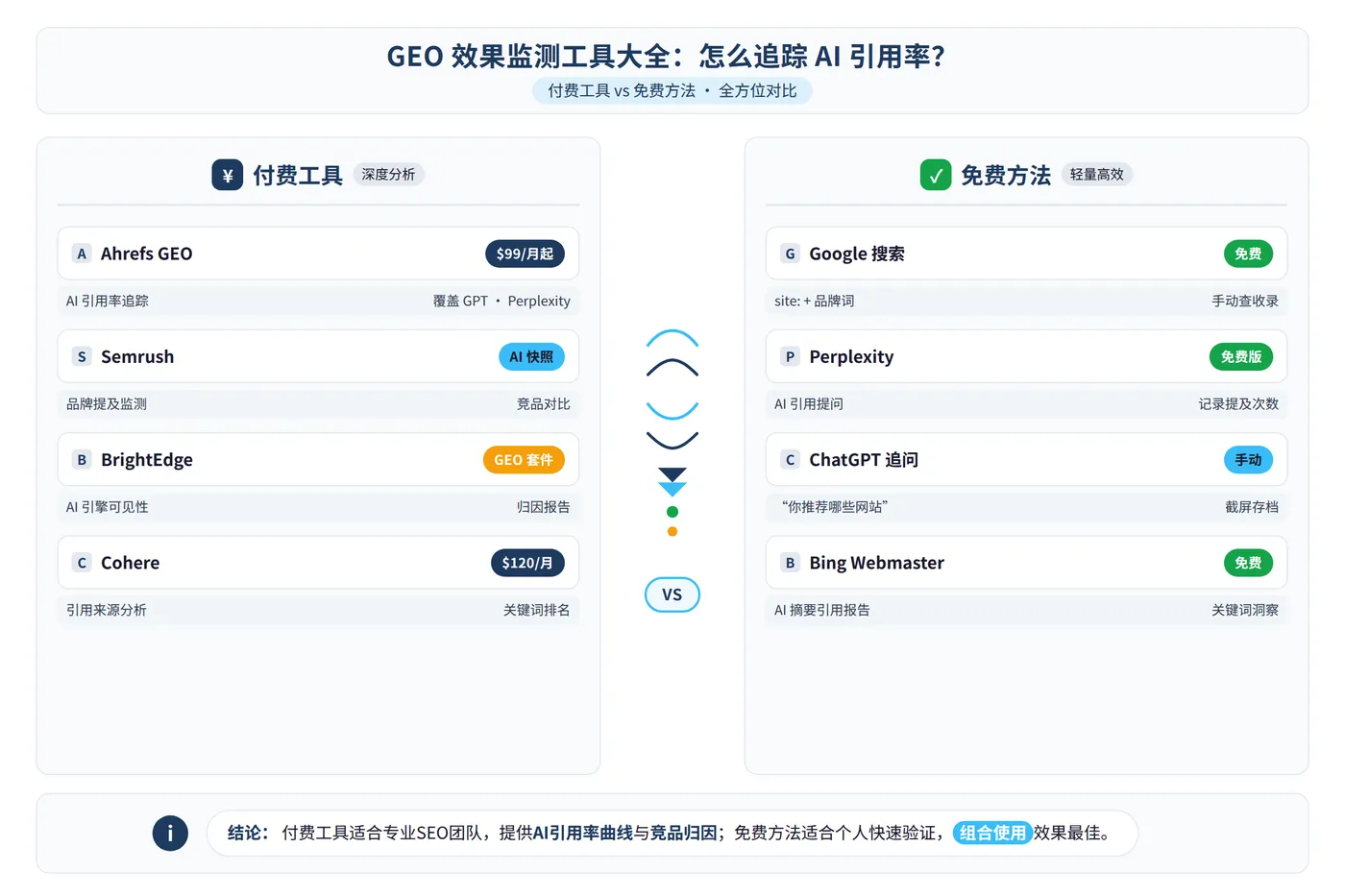Click the text 覆盖 GPT · Perplexity
Viewport: 1345px width, 896px height.
[x=501, y=301]
